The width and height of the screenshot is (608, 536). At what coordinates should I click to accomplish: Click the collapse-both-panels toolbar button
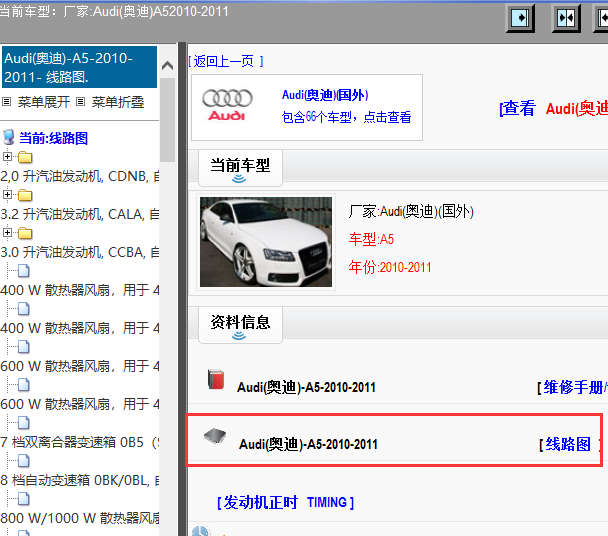click(566, 18)
